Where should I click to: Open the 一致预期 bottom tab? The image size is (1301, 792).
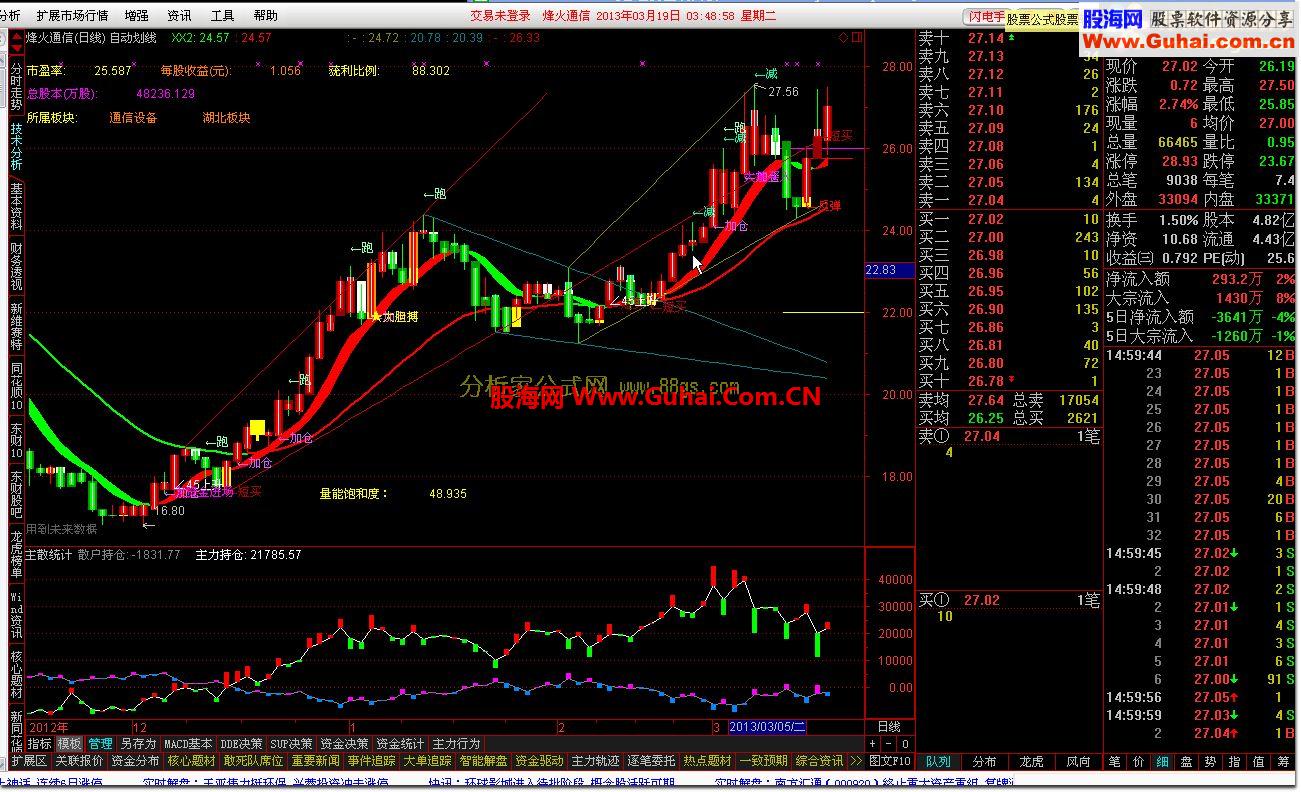(764, 761)
